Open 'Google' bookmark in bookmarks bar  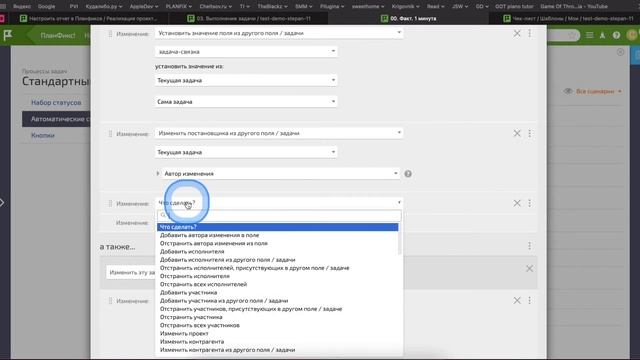(47, 7)
